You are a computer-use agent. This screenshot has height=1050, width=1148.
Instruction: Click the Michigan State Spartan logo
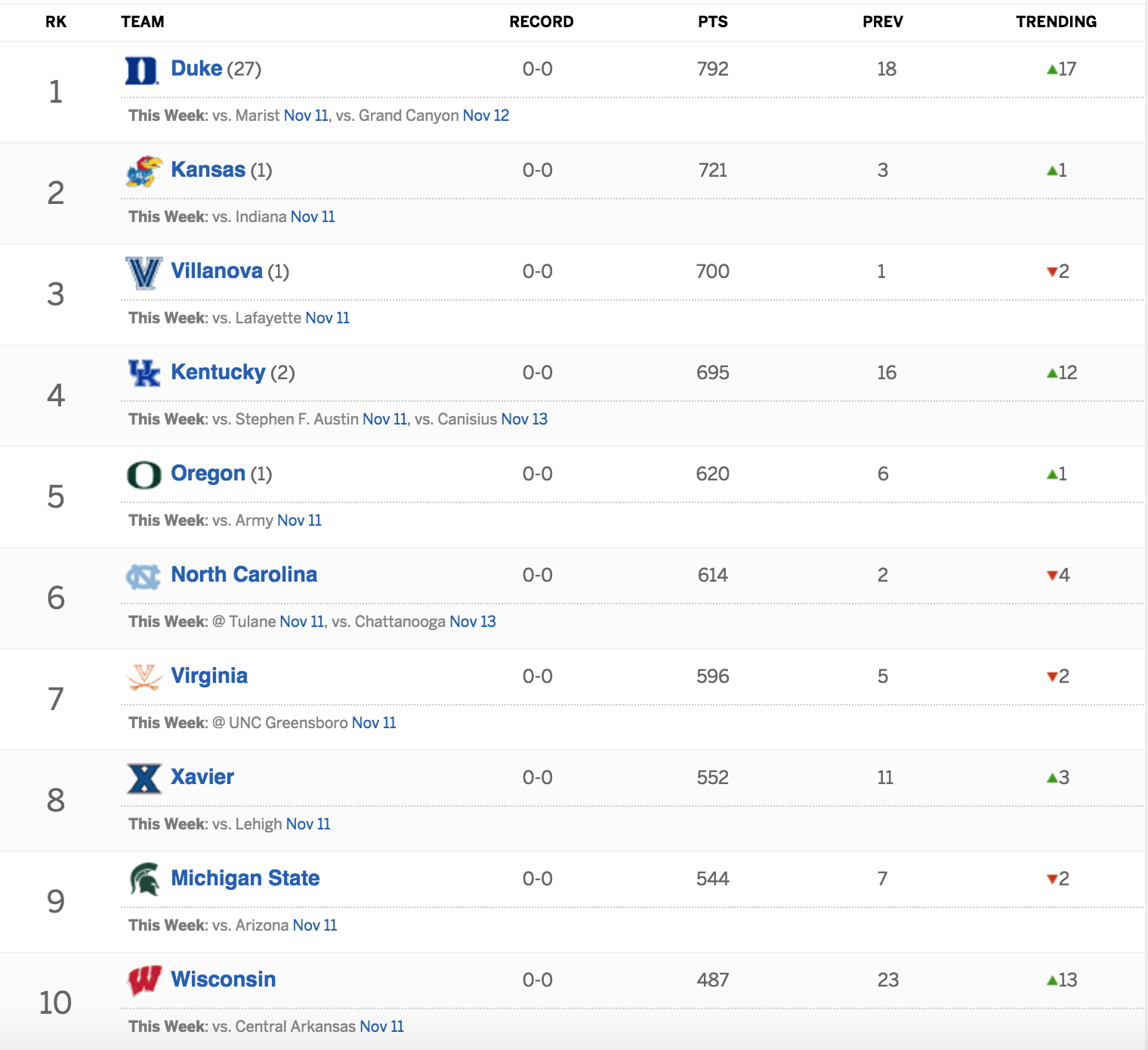tap(144, 879)
